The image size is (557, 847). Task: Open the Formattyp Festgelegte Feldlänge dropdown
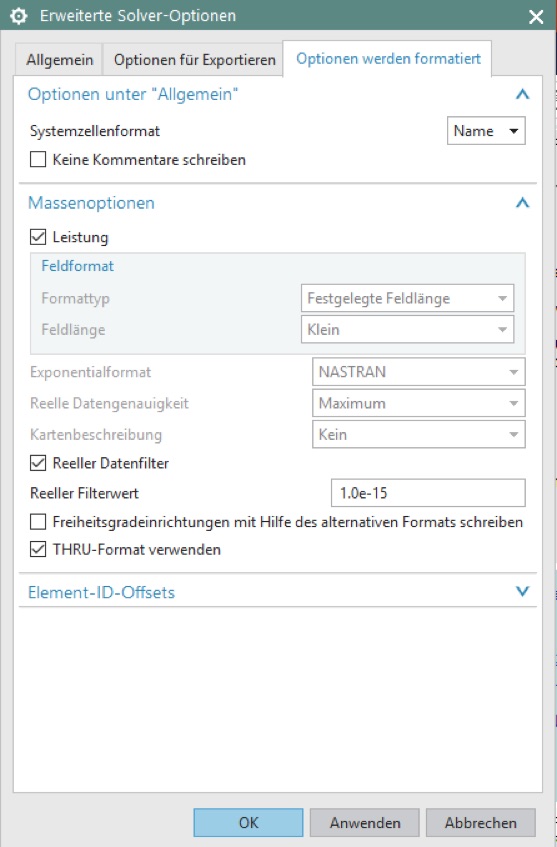[x=407, y=298]
